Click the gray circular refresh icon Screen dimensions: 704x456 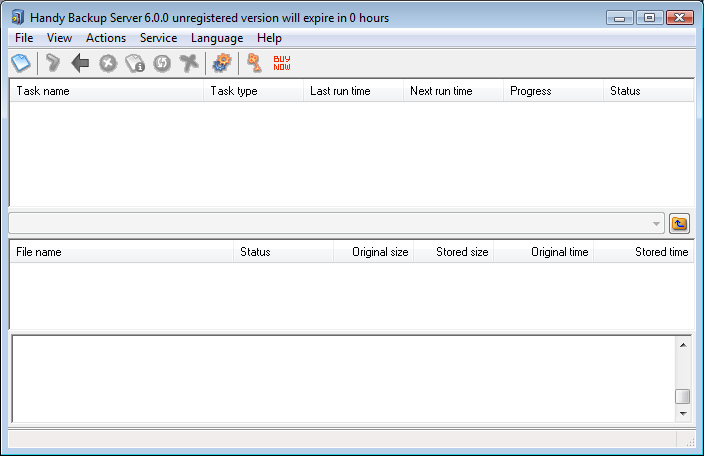162,63
